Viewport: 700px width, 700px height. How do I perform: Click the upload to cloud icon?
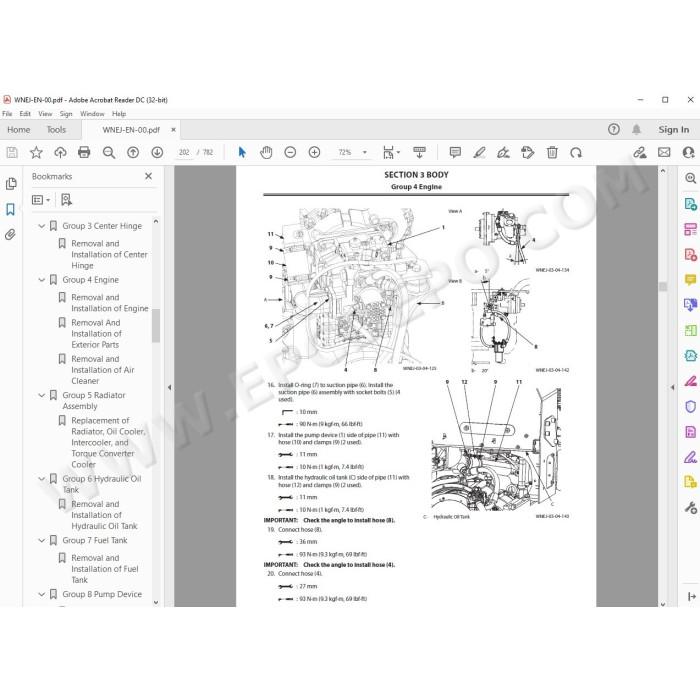[60, 153]
